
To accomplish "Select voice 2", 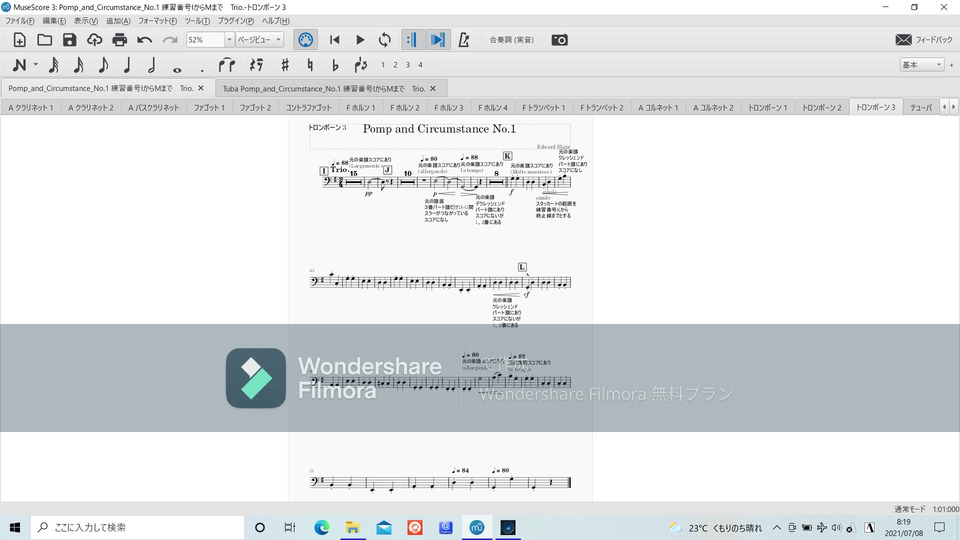I will [x=396, y=65].
